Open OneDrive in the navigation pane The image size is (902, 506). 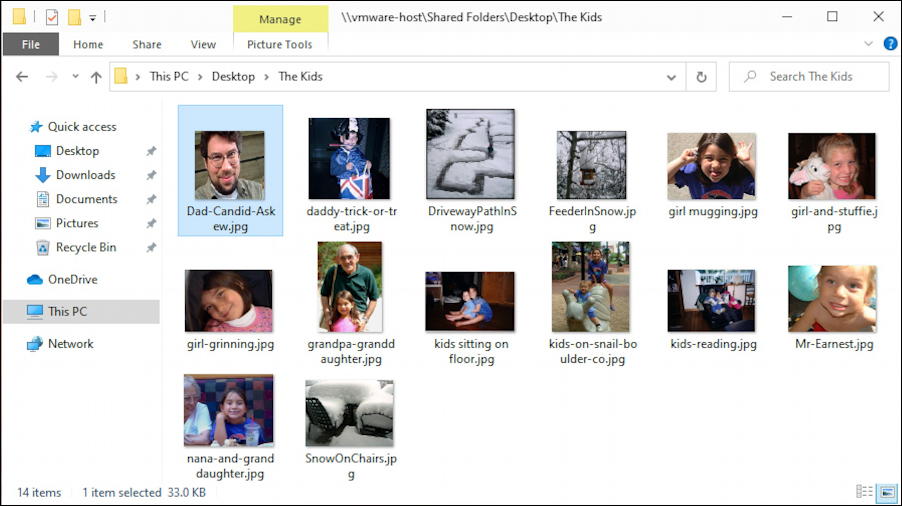click(x=72, y=280)
